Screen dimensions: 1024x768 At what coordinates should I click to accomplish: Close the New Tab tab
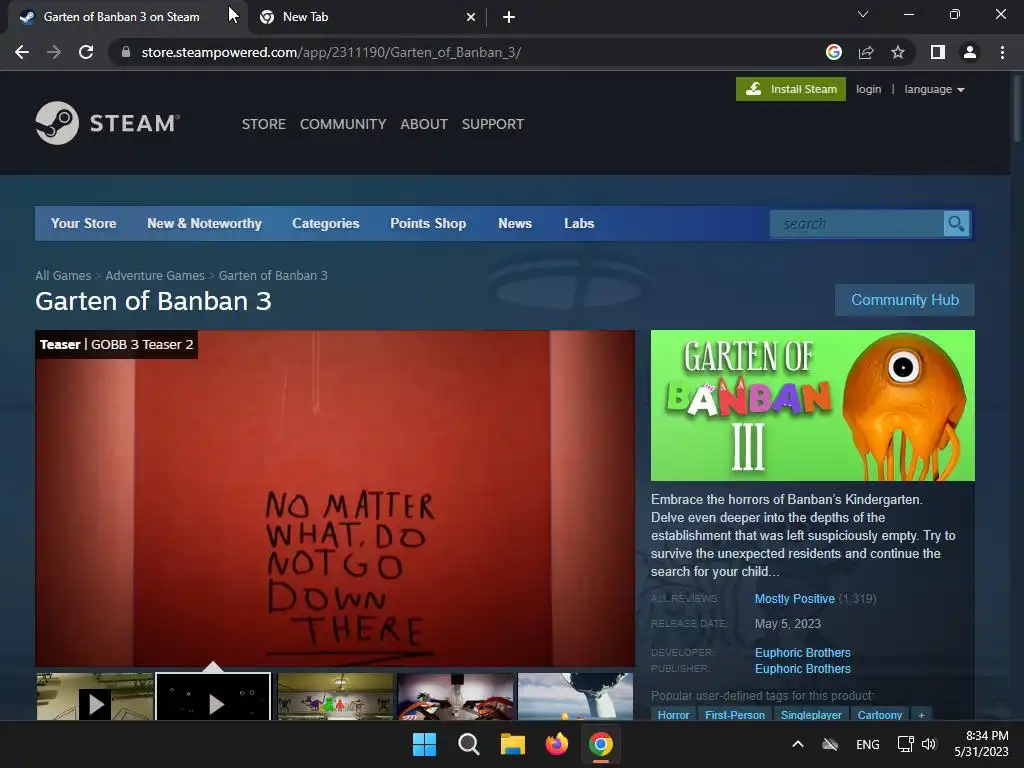[471, 17]
